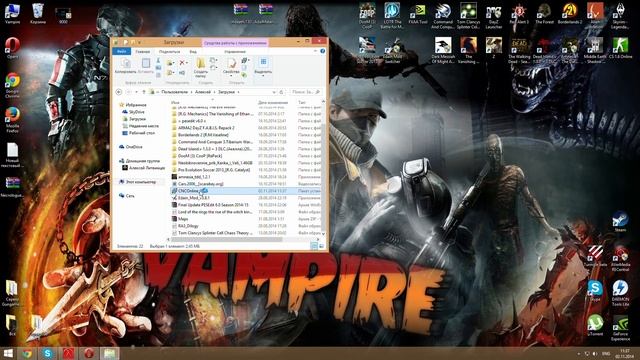Open the Quick Access Toolbar customize dropdown

(140, 42)
